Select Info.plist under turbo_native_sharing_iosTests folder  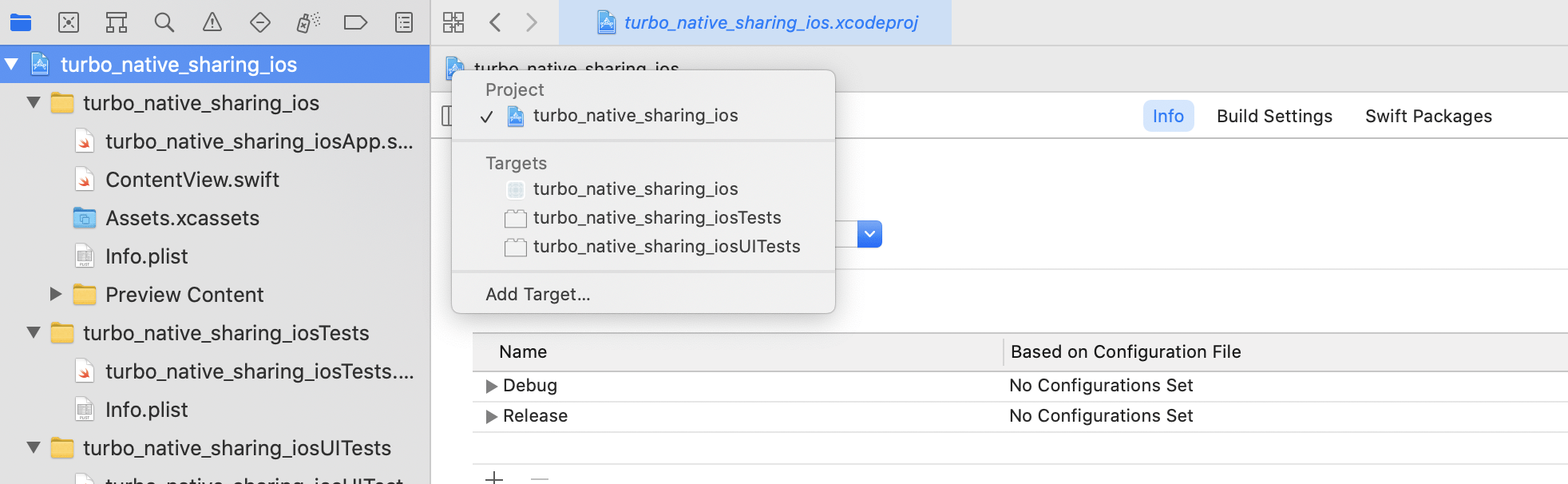tap(215, 410)
